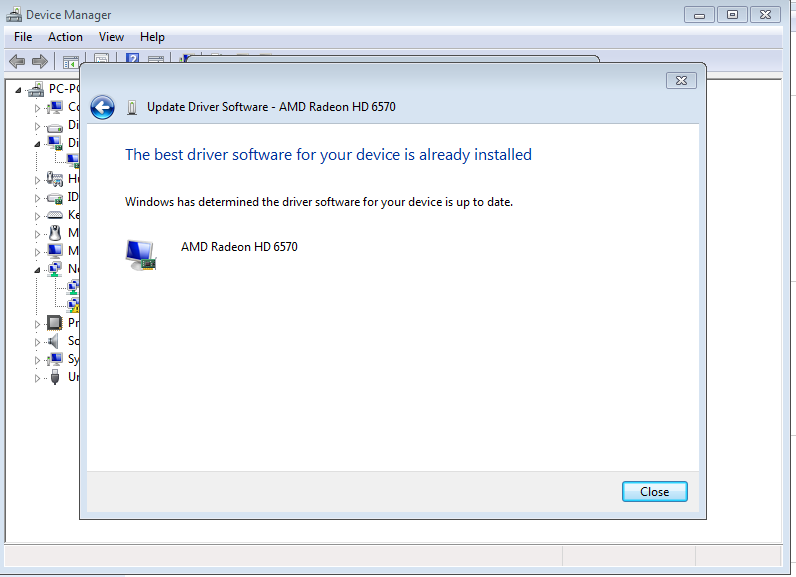Minimize the Device Manager window

pos(699,15)
